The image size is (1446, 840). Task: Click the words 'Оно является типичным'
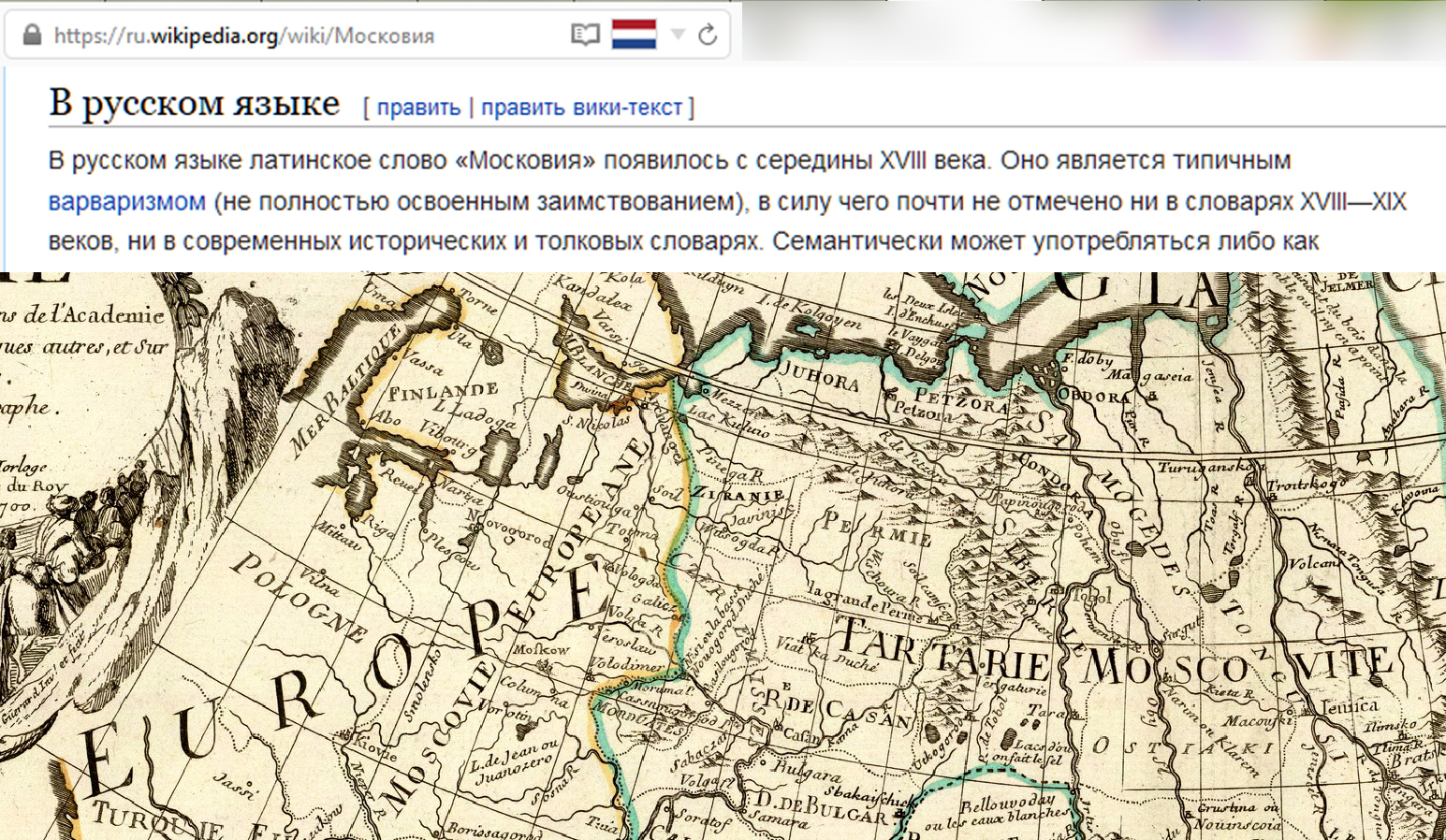[1146, 161]
